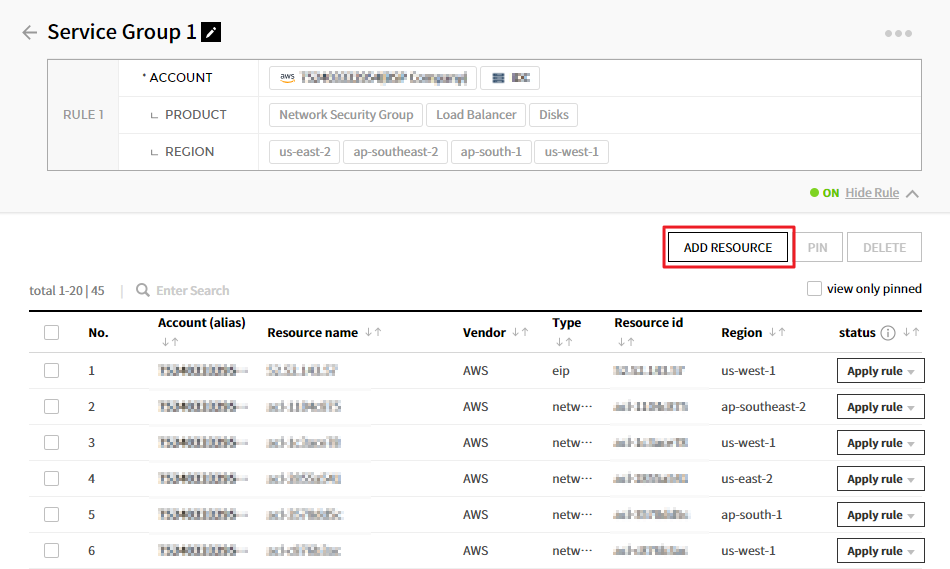
Task: Check the select-all checkbox in table header
Action: click(x=51, y=333)
